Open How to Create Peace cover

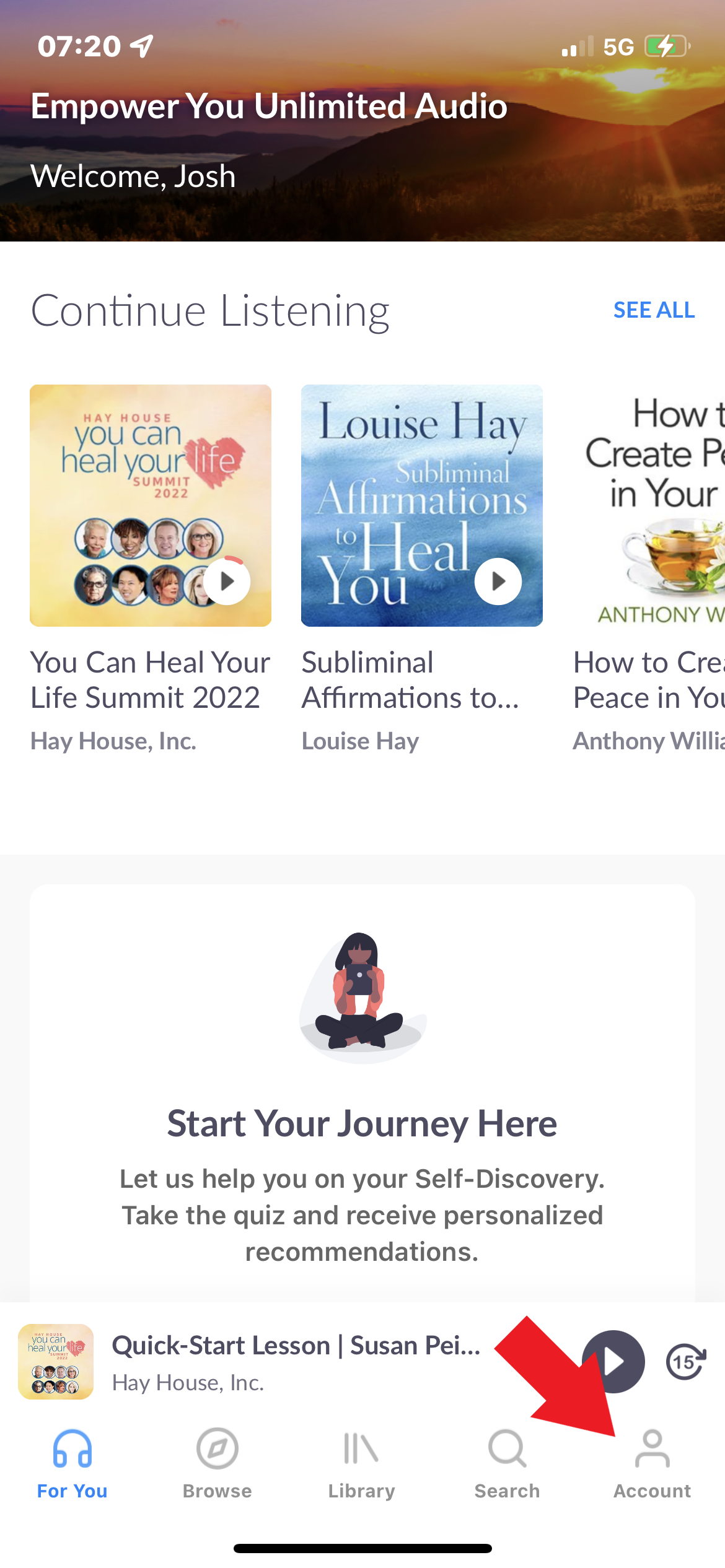pyautogui.click(x=649, y=505)
